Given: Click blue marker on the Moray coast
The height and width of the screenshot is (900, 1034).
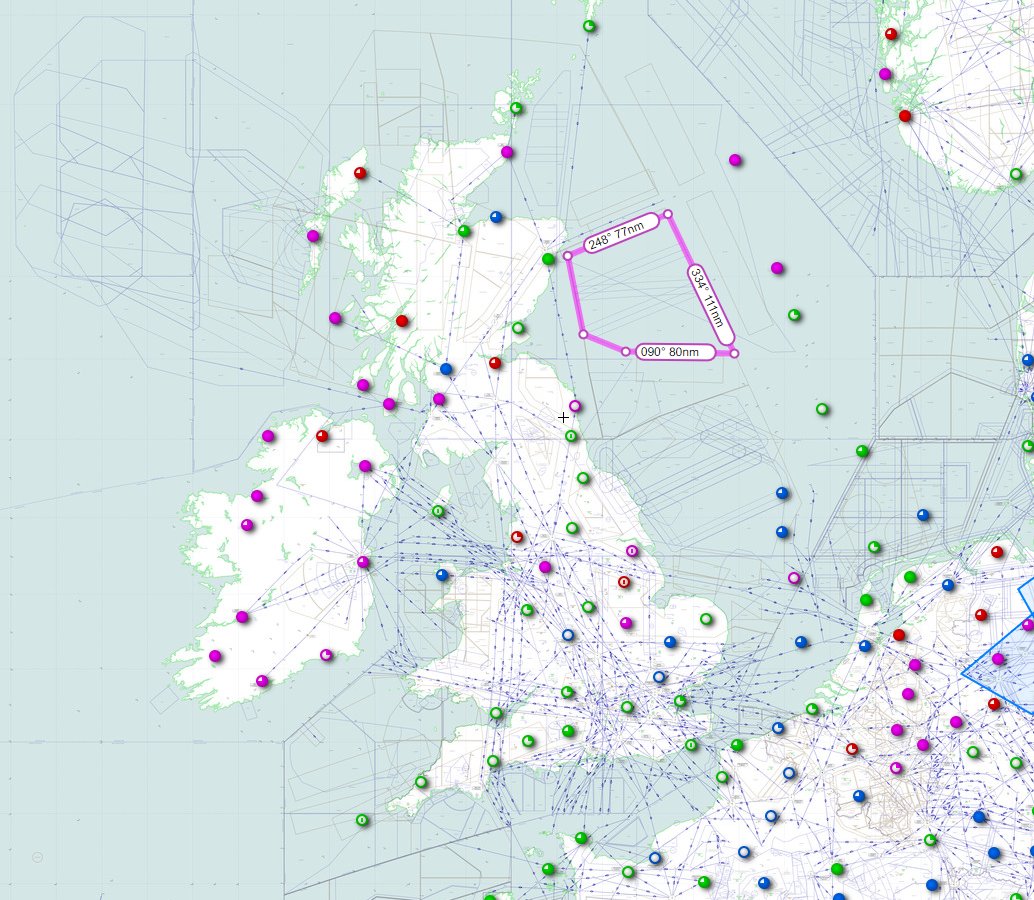Looking at the screenshot, I should (496, 217).
